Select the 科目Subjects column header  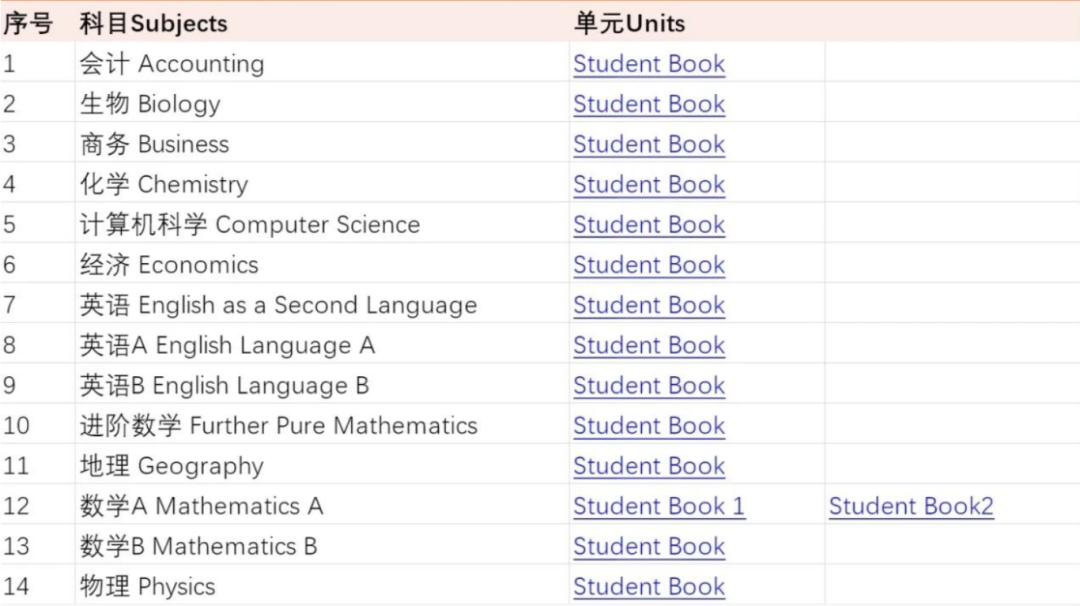tap(153, 23)
